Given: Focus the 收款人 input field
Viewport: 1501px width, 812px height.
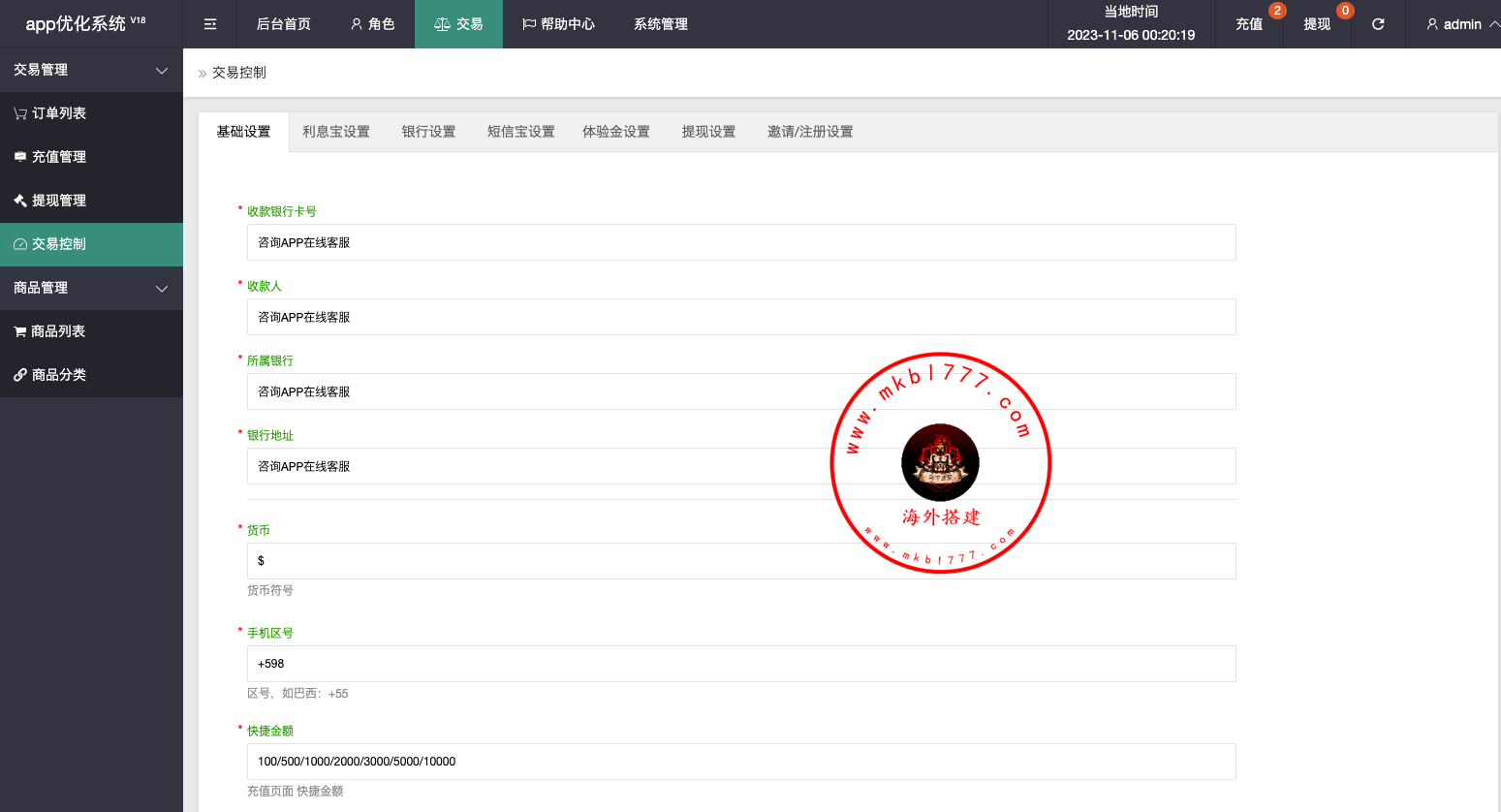Looking at the screenshot, I should click(741, 317).
